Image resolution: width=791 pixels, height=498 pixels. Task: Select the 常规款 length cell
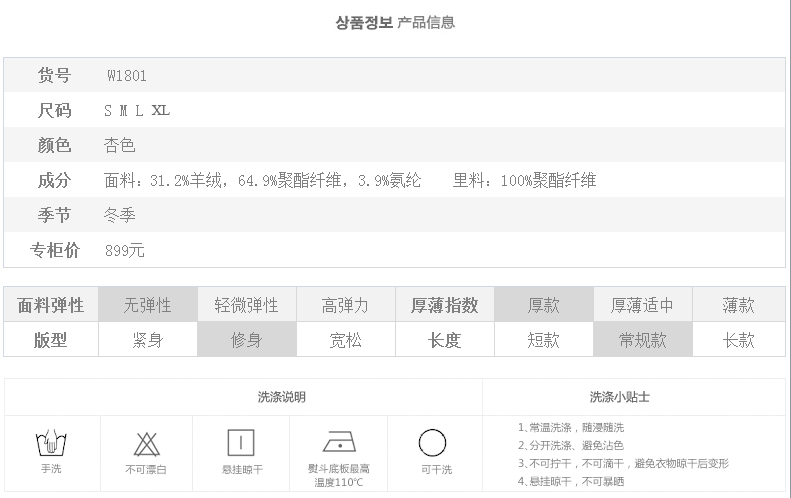[643, 340]
